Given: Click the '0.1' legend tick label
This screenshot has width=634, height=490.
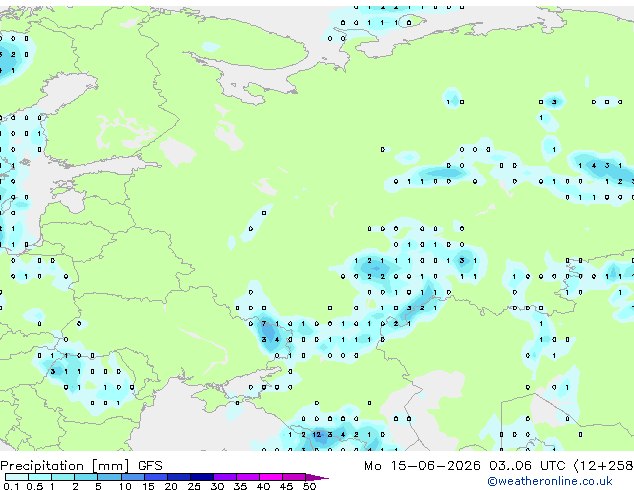Looking at the screenshot, I should [11, 486].
